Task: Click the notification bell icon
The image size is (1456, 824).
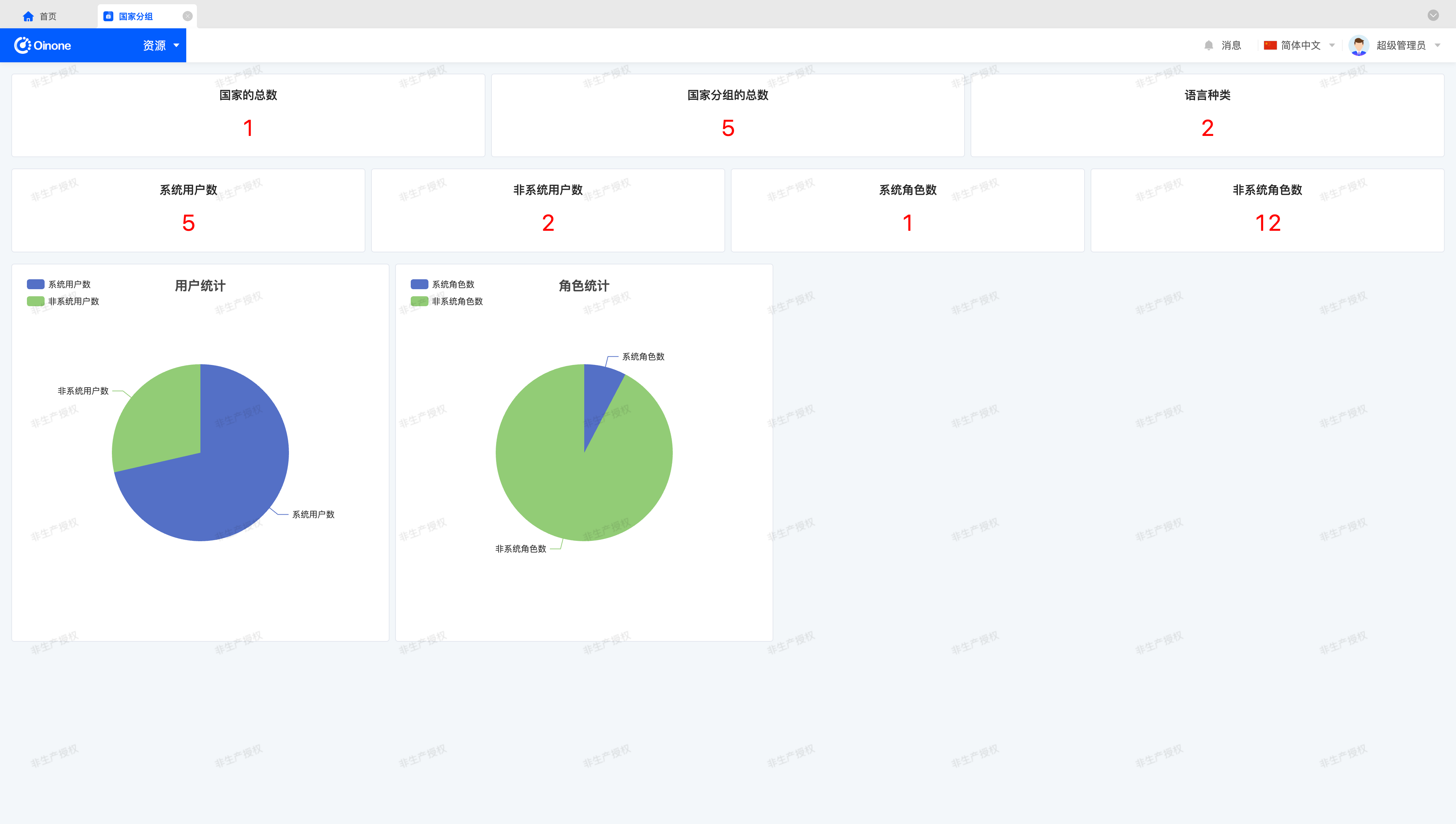Action: click(x=1208, y=45)
